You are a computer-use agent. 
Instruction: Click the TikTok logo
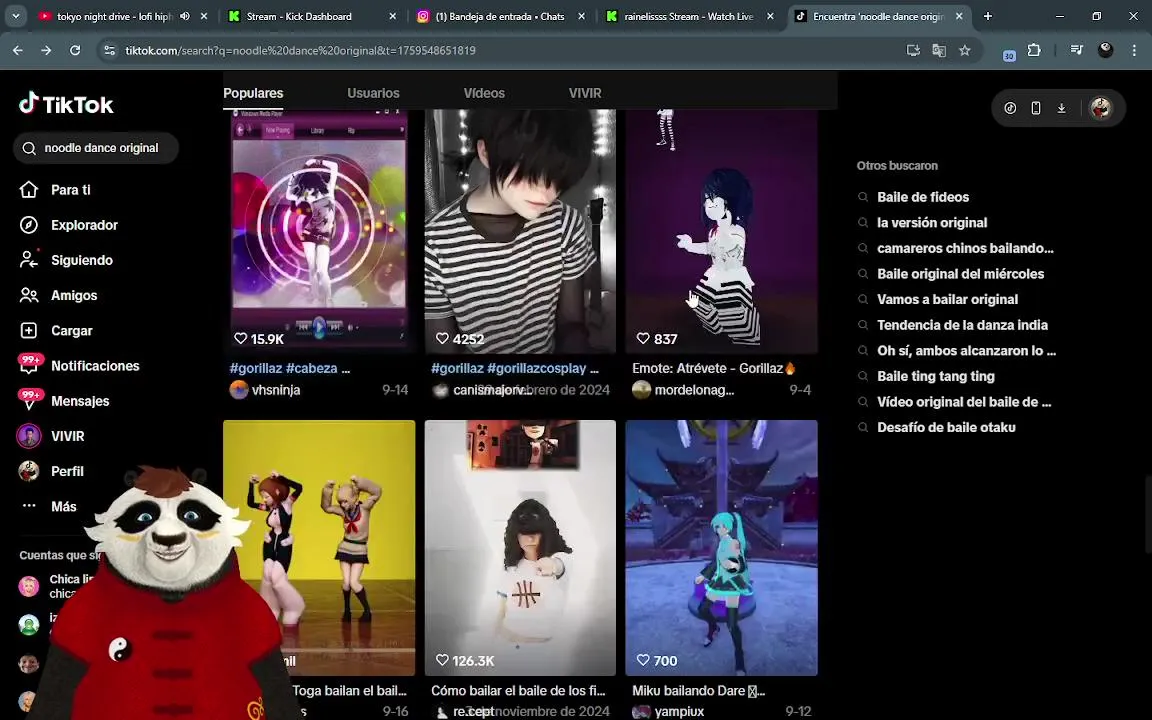pyautogui.click(x=66, y=104)
